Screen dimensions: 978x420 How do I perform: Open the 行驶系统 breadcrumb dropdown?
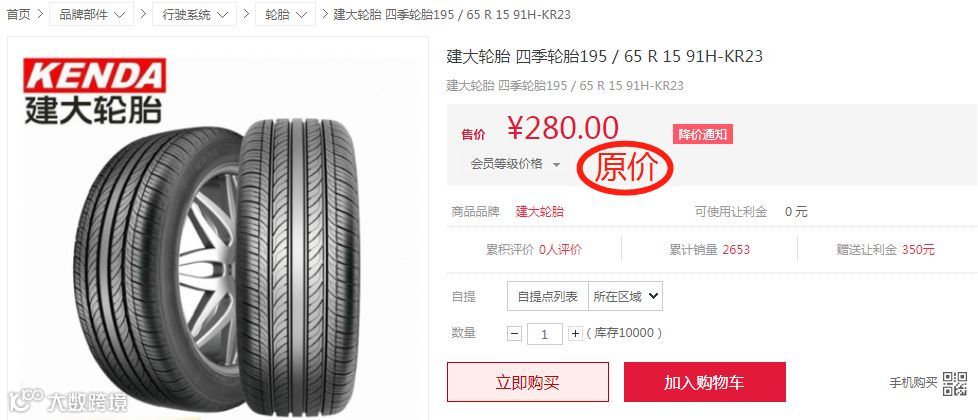[x=195, y=14]
